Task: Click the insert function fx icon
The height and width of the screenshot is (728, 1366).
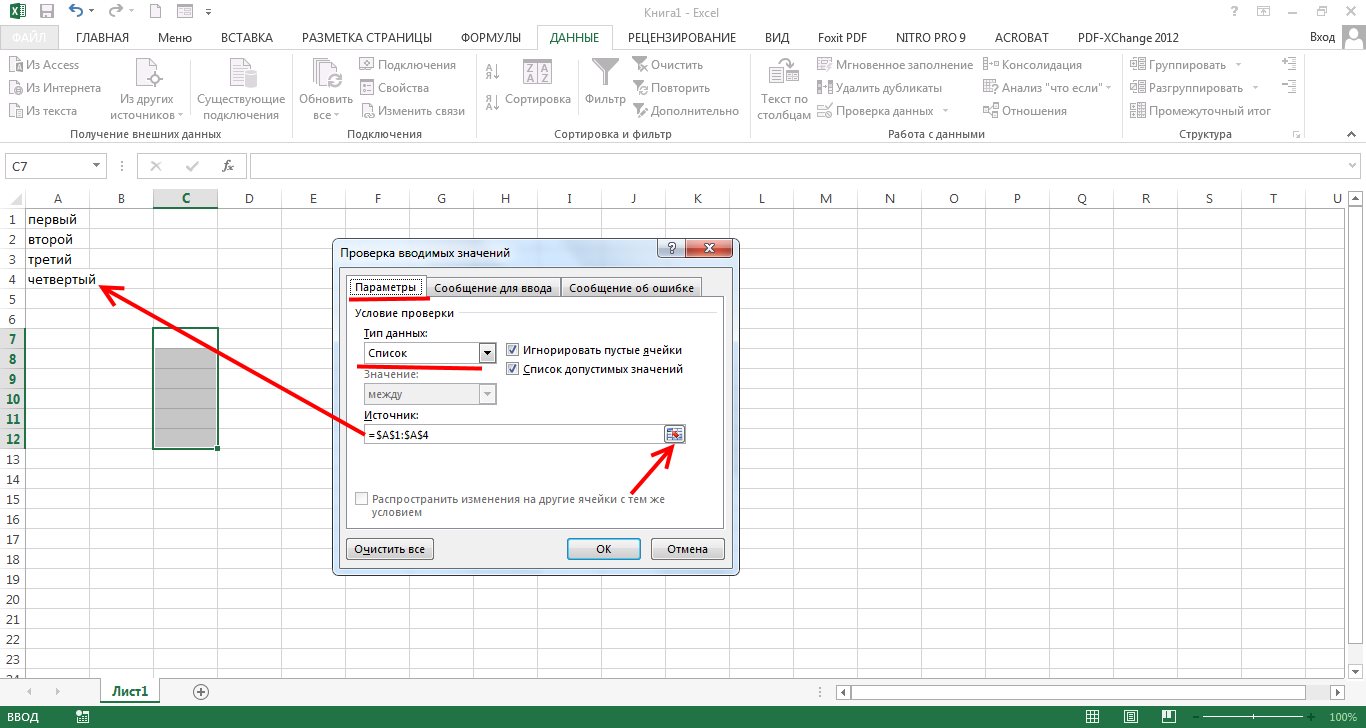Action: [227, 166]
